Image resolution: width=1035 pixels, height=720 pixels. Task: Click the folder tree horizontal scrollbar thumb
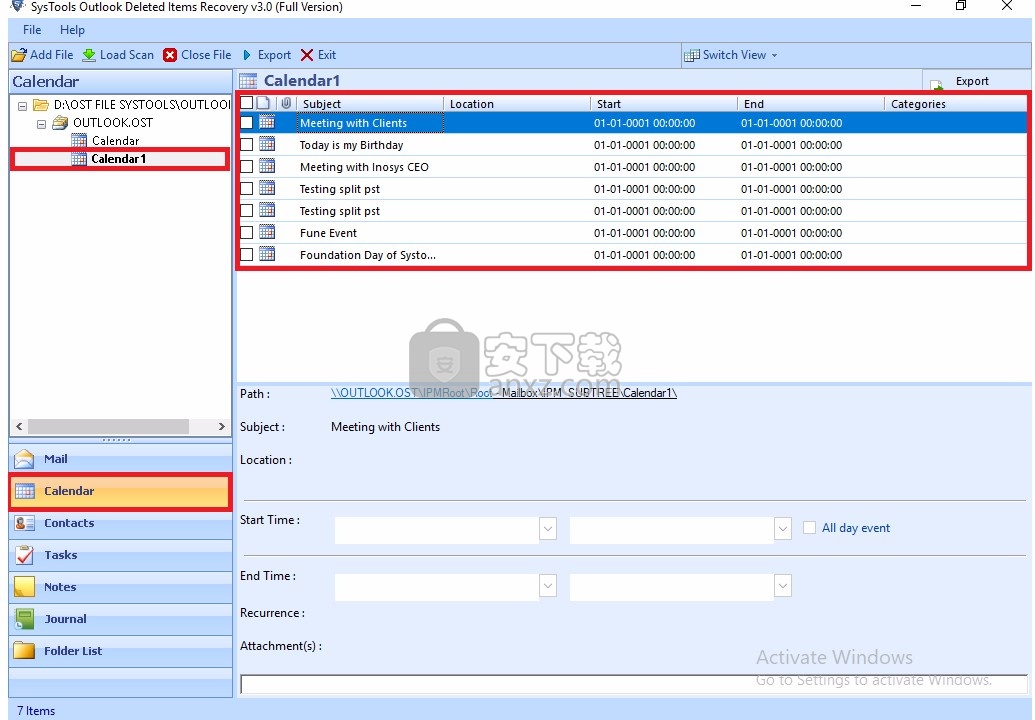pyautogui.click(x=108, y=426)
